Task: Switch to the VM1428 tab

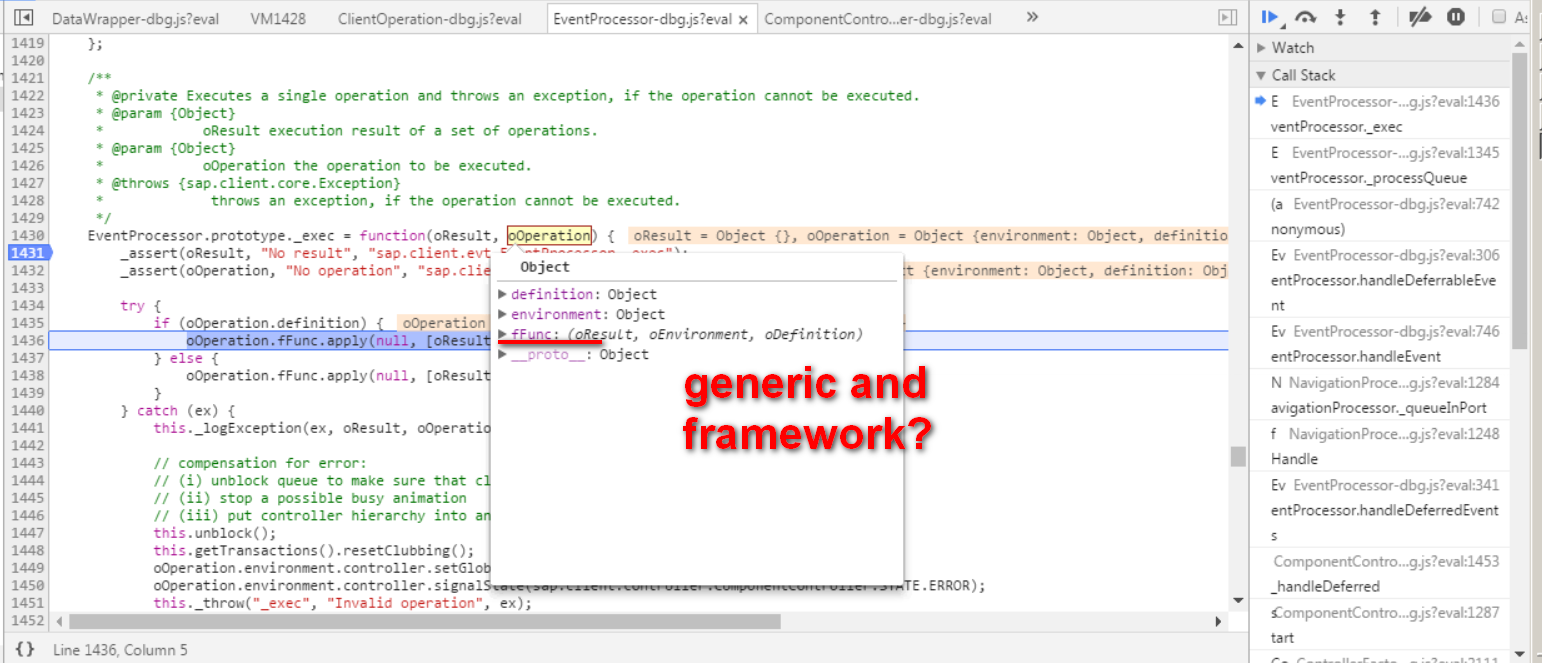Action: point(277,19)
